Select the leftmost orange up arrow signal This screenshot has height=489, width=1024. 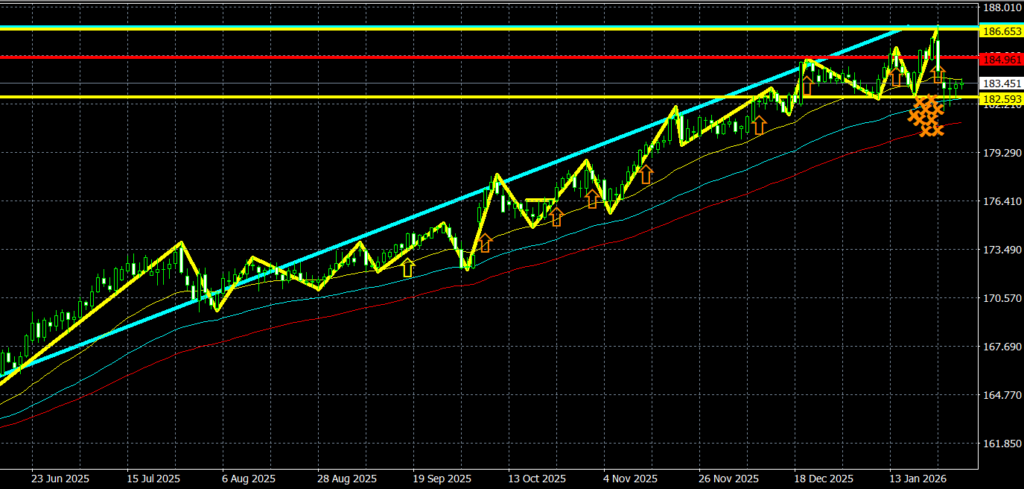[486, 242]
